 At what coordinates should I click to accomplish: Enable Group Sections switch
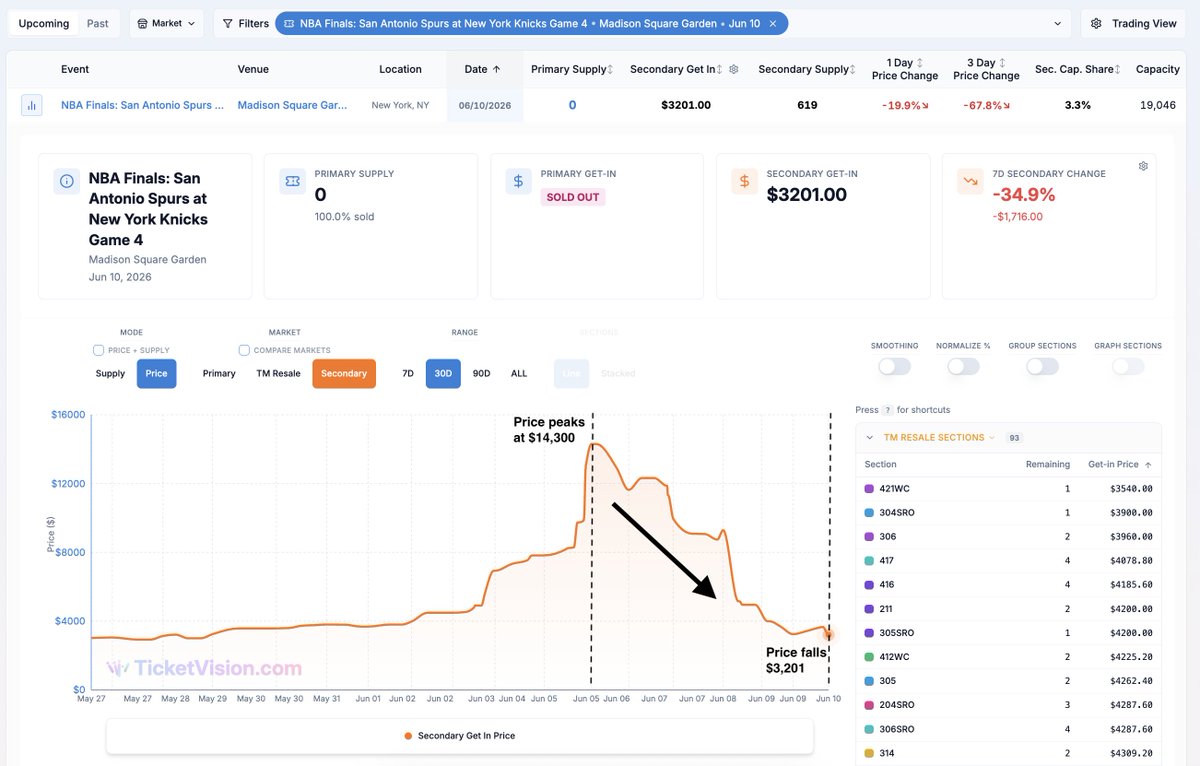tap(1042, 367)
